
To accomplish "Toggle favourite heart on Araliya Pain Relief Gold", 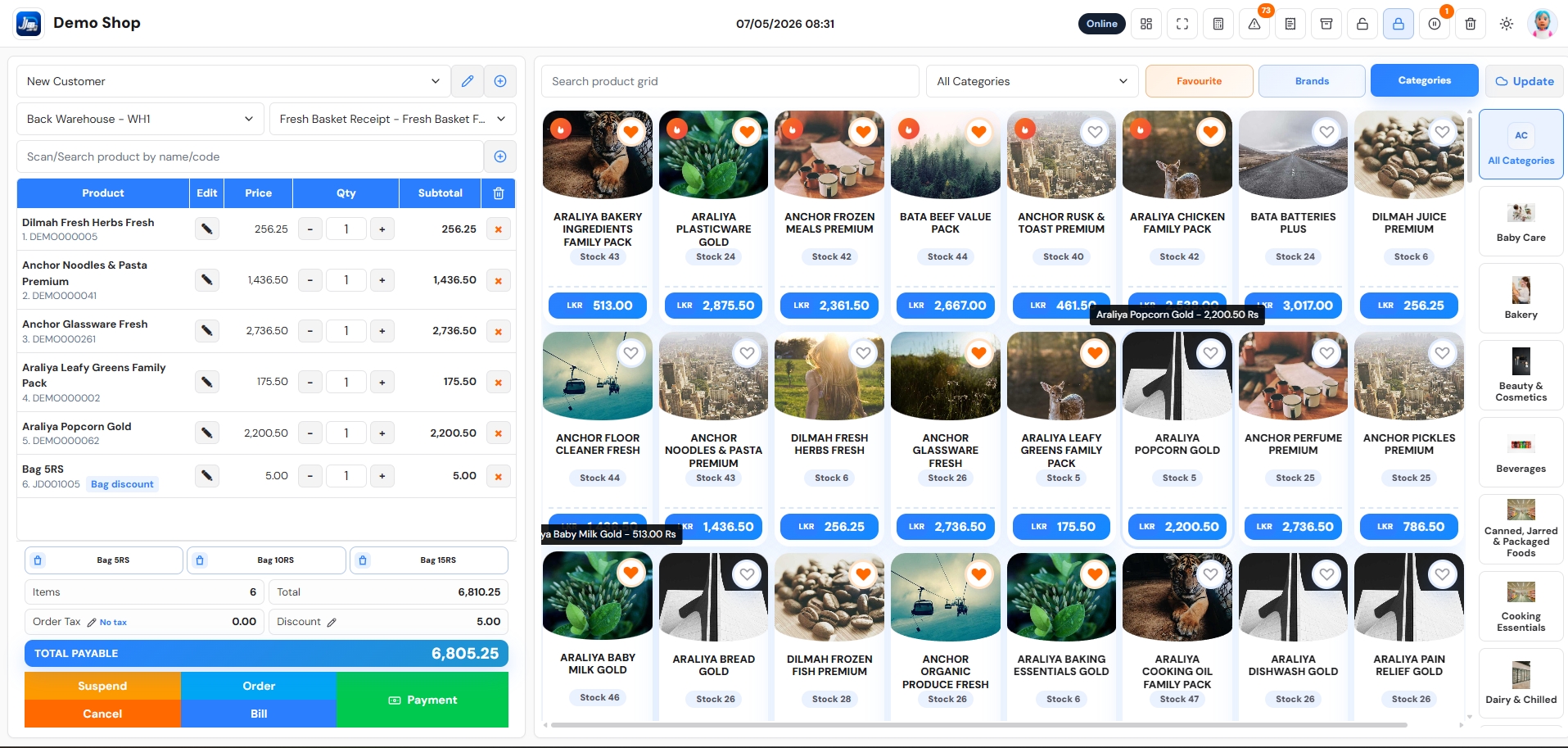I will pos(1443,574).
